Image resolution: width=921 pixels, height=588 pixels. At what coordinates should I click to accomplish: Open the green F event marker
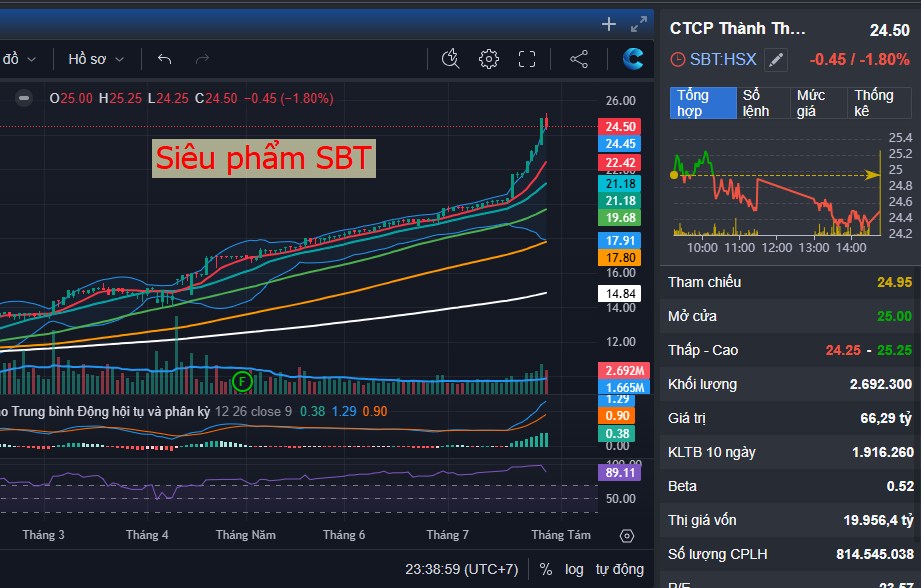242,381
